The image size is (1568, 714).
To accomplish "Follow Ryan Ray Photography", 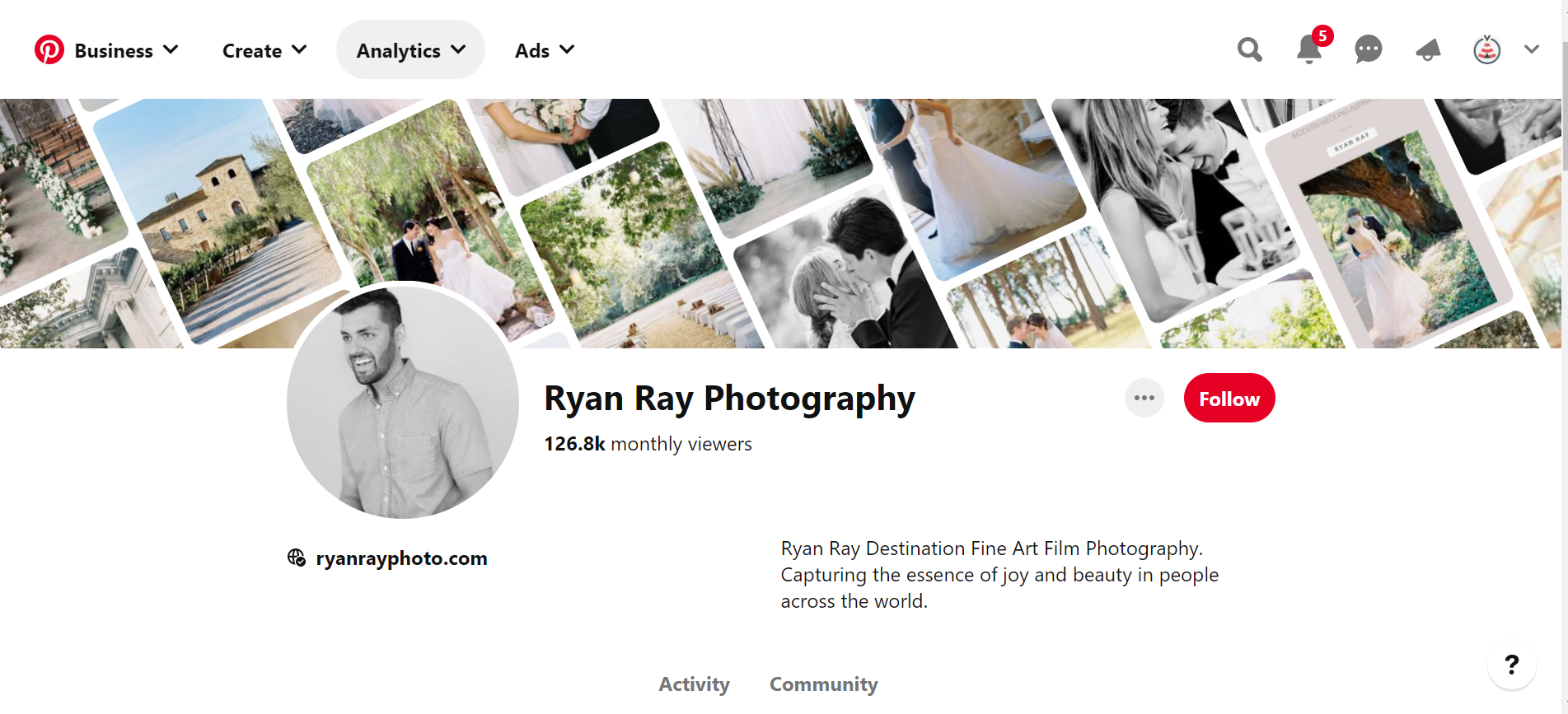I will pyautogui.click(x=1229, y=399).
